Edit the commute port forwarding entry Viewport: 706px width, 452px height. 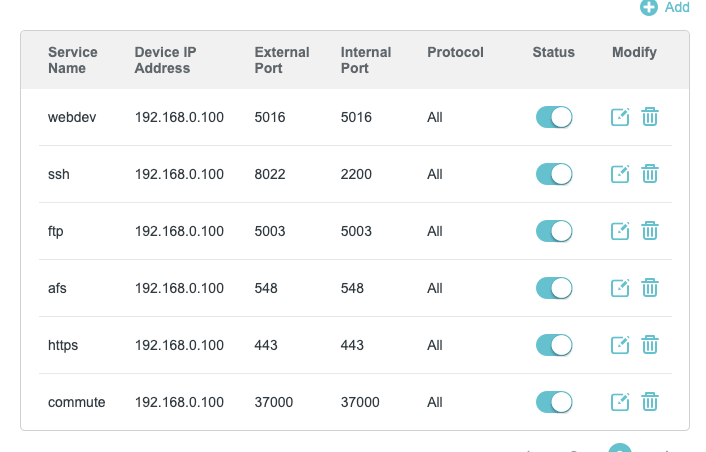coord(620,402)
